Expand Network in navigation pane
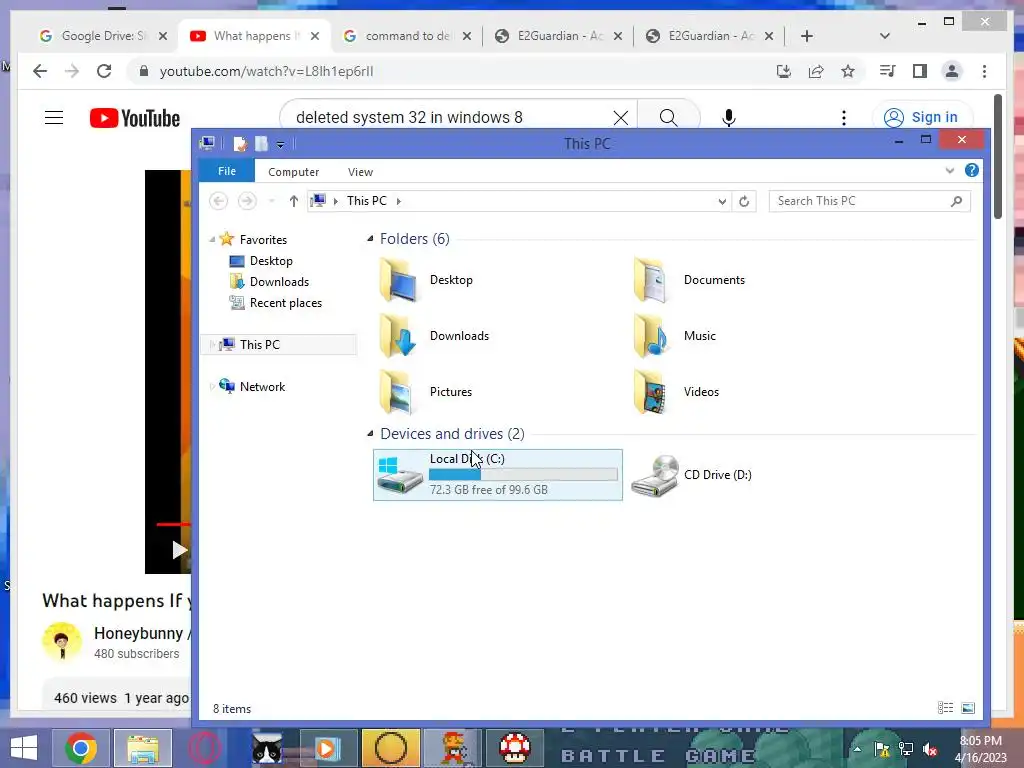Viewport: 1024px width, 768px height. (x=212, y=387)
